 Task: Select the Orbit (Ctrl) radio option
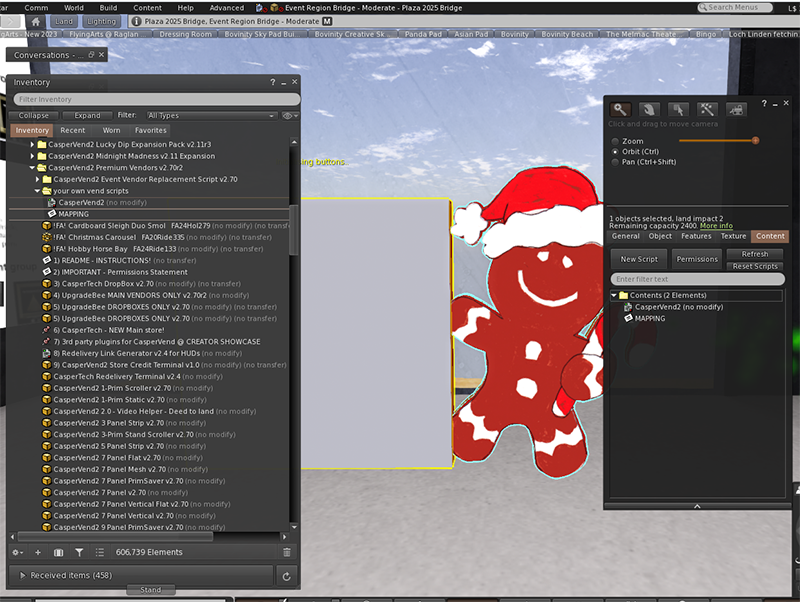click(614, 151)
